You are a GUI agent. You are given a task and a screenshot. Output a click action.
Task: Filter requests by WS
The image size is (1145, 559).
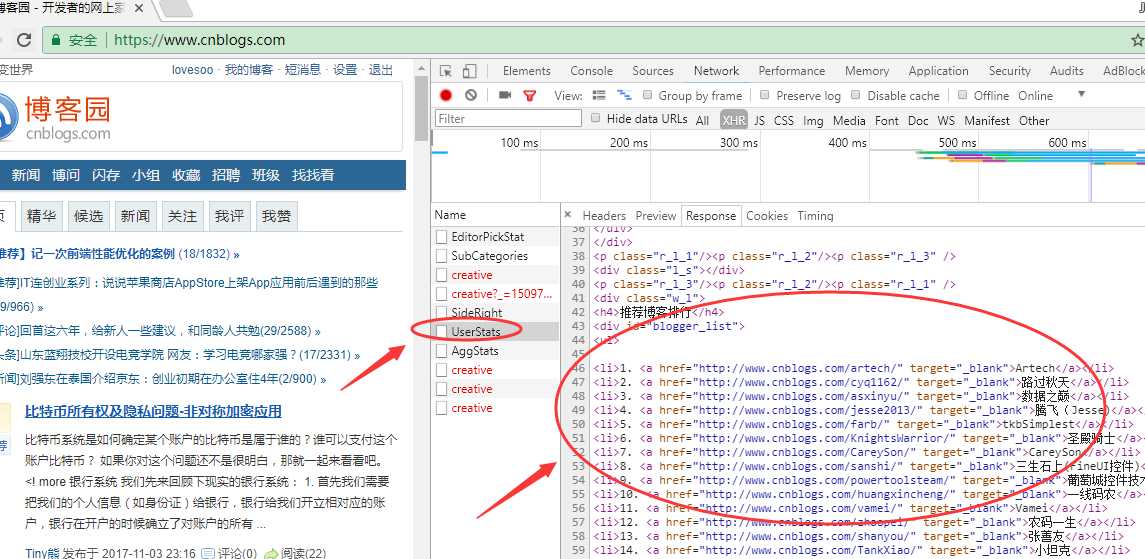point(946,120)
